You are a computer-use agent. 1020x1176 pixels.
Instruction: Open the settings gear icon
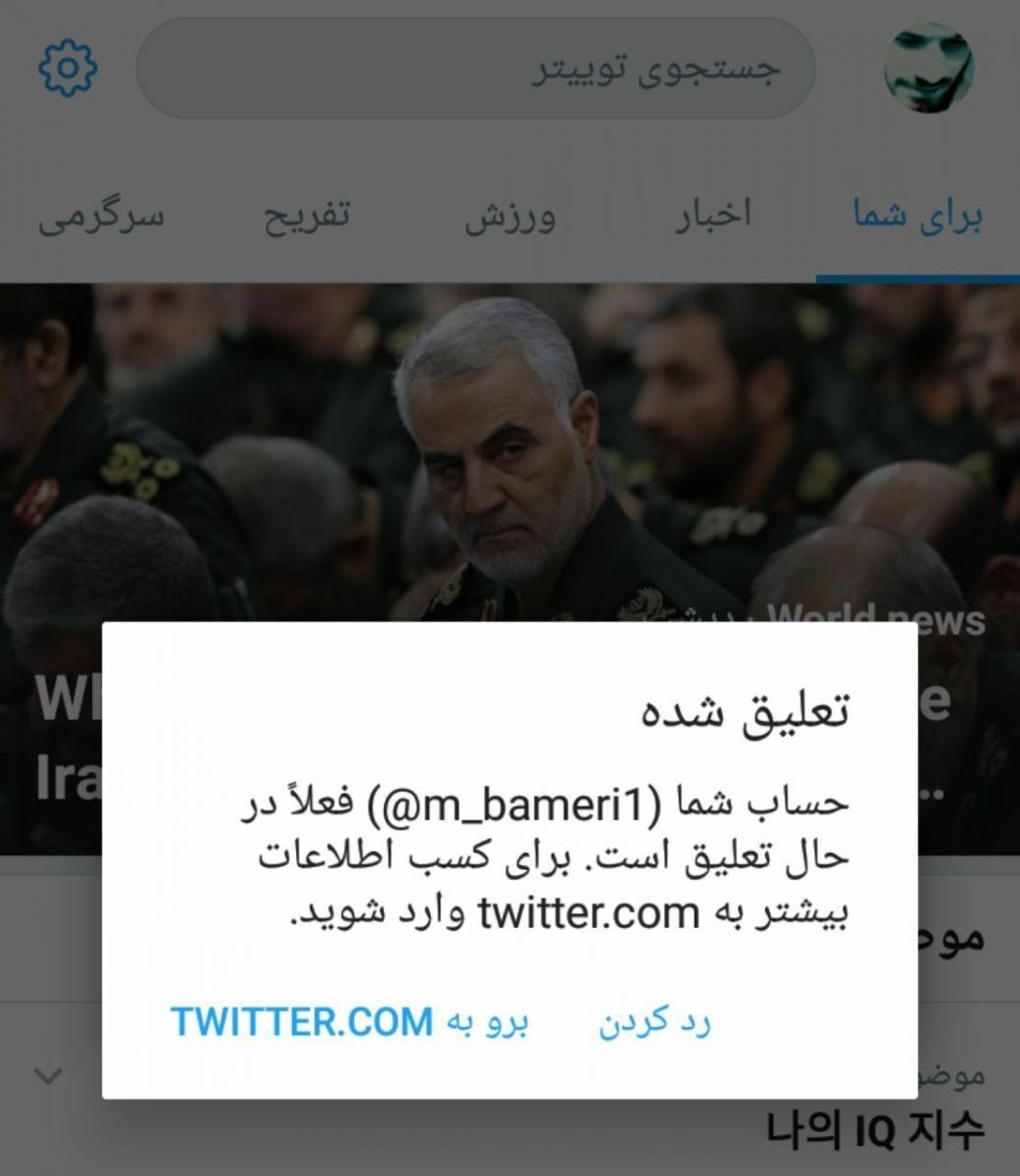click(68, 68)
